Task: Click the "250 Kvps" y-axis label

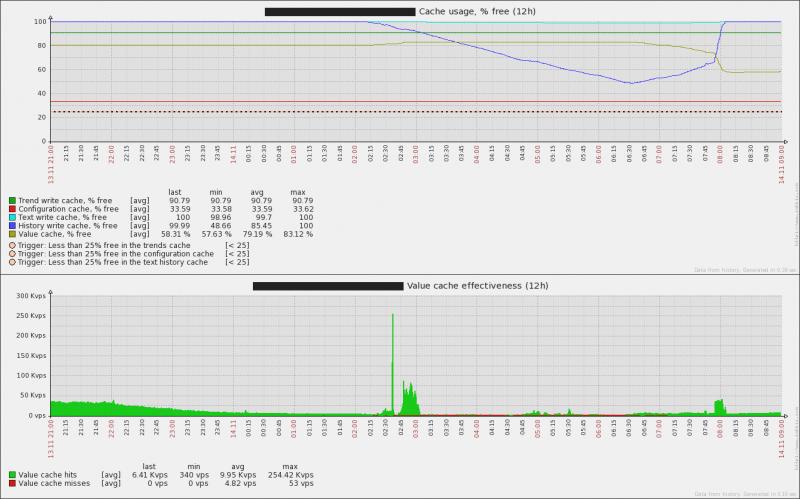Action: (31, 316)
